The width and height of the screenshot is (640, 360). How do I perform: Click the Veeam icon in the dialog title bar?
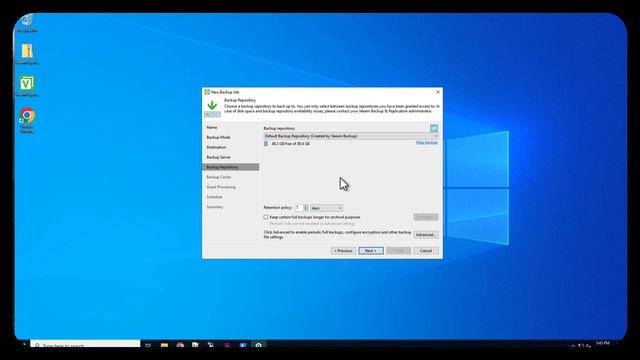(207, 92)
